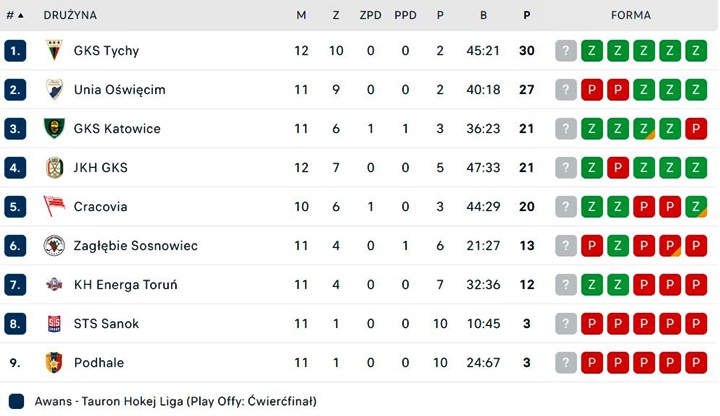Click the JKH GKS team crest
Screen dimensions: 720x416
[x=54, y=168]
